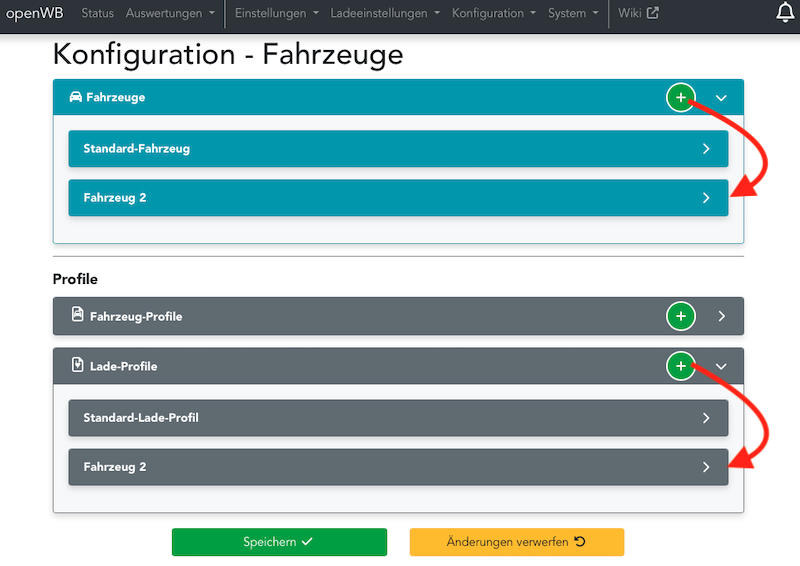The image size is (800, 566).
Task: Click the notification bell icon
Action: click(x=785, y=13)
